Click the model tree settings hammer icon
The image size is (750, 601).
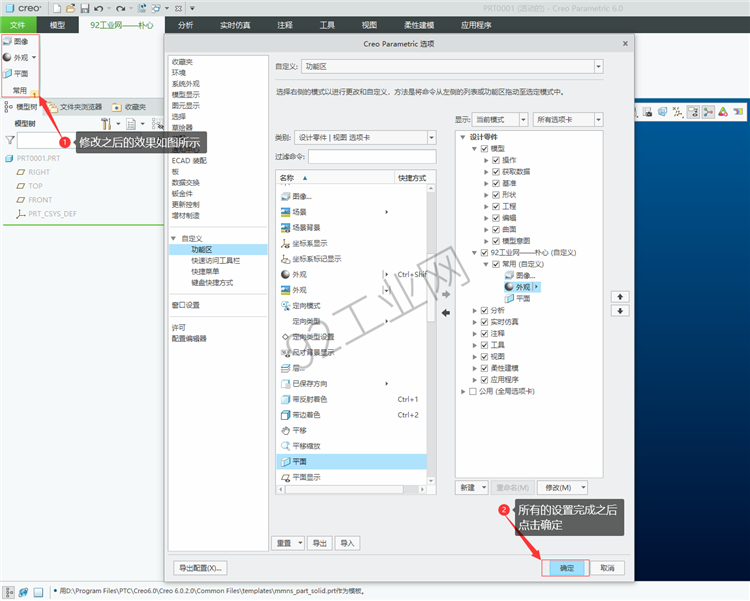point(106,124)
